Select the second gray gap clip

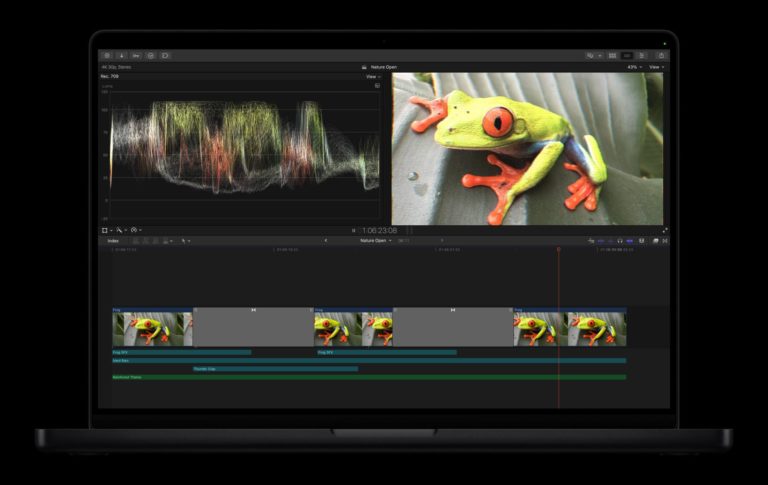453,327
